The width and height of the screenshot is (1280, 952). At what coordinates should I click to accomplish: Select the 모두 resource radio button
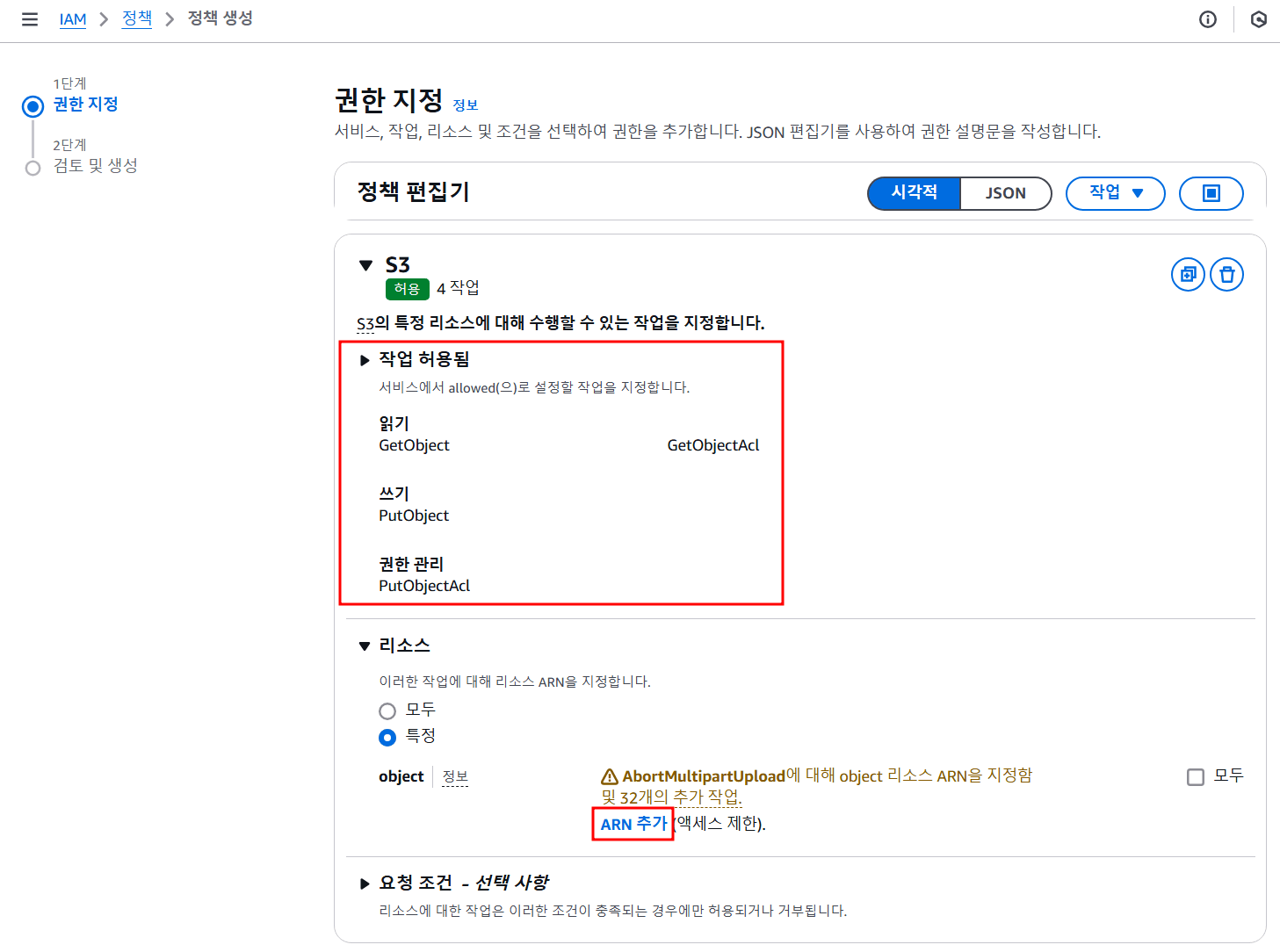point(387,711)
